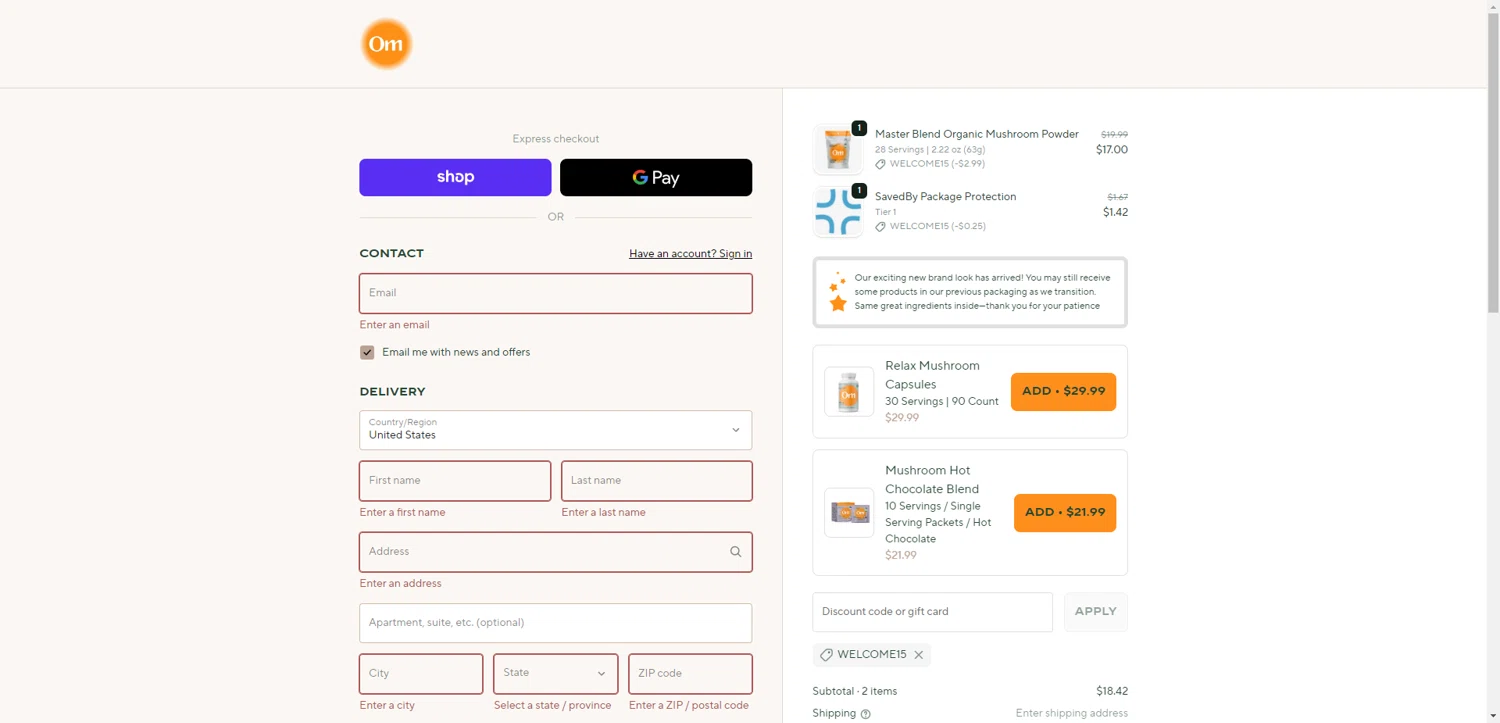Click the Relax Mushroom Capsules thumbnail

(x=849, y=392)
